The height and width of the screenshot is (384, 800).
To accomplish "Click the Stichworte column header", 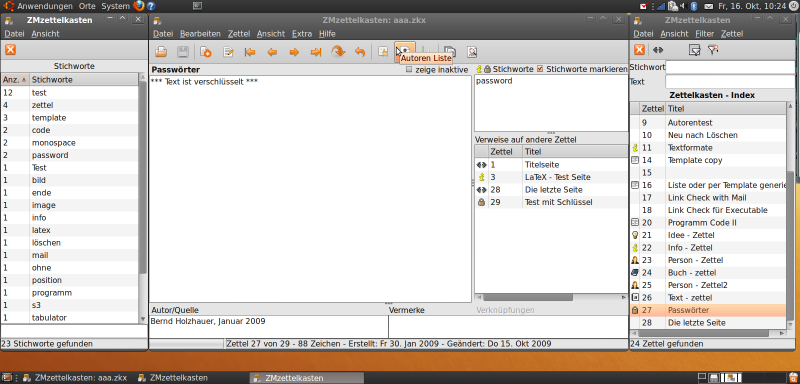I will coord(84,80).
